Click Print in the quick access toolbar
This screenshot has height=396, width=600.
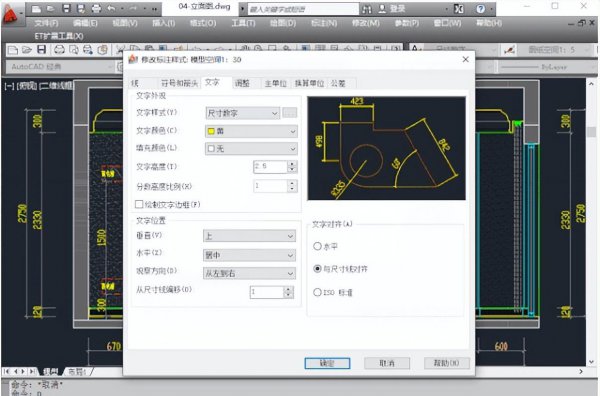click(96, 8)
